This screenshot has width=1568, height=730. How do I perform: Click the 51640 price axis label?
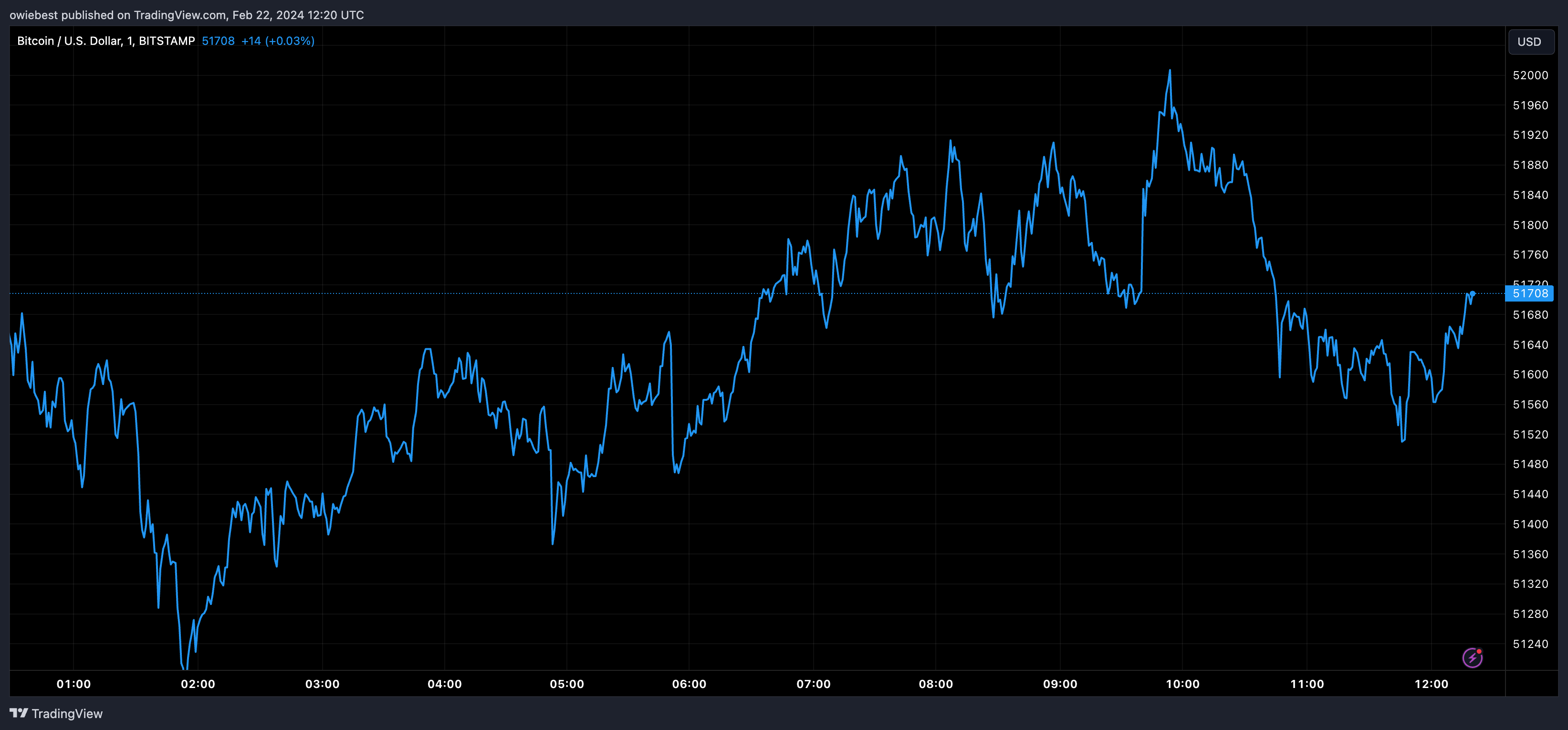coord(1530,344)
